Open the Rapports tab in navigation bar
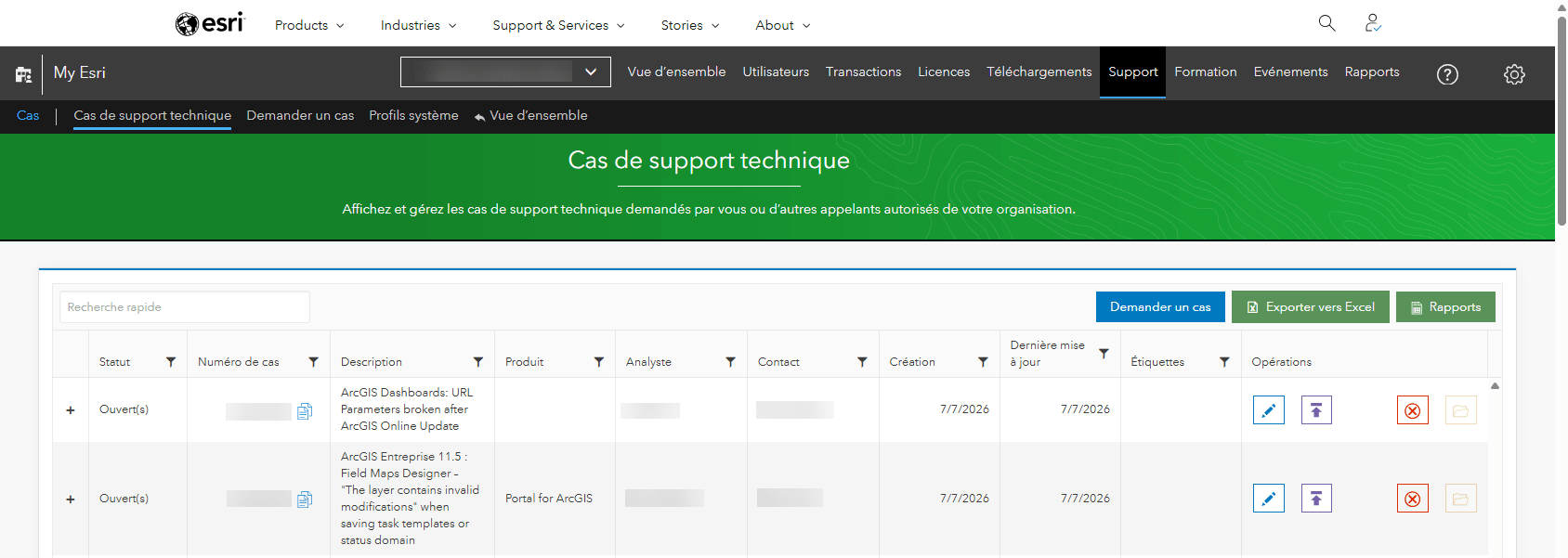The height and width of the screenshot is (558, 1568). (1372, 72)
